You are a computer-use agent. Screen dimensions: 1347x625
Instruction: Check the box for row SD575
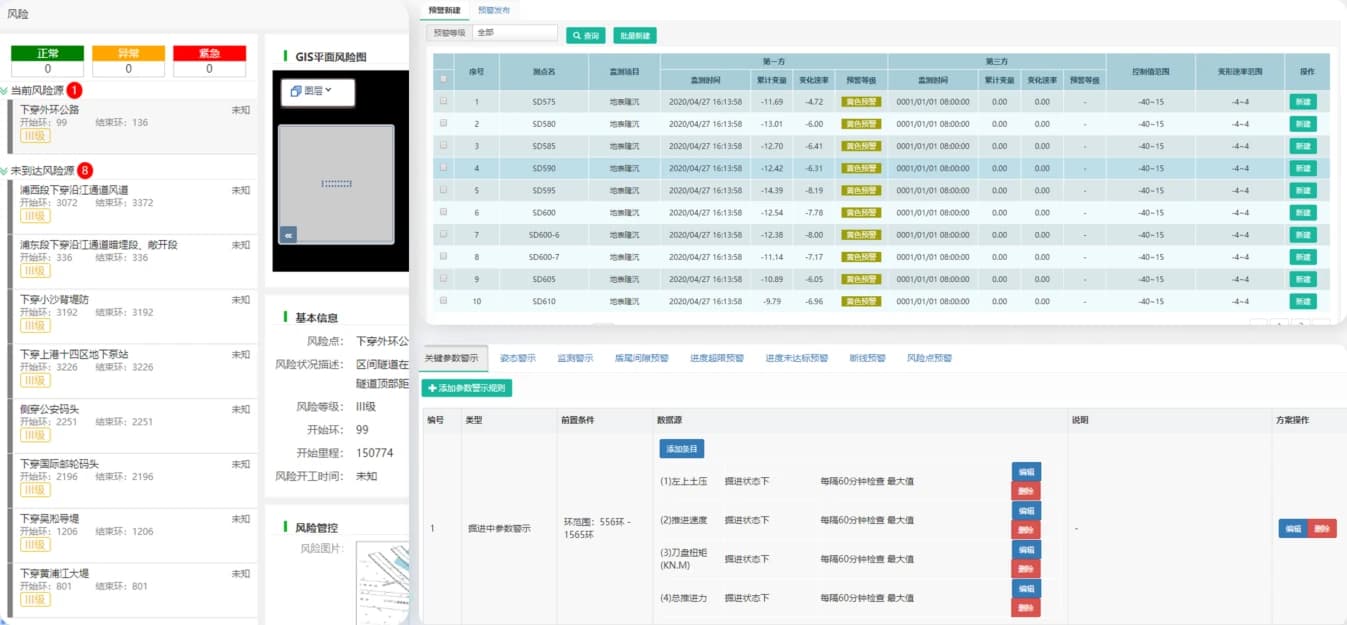443,101
